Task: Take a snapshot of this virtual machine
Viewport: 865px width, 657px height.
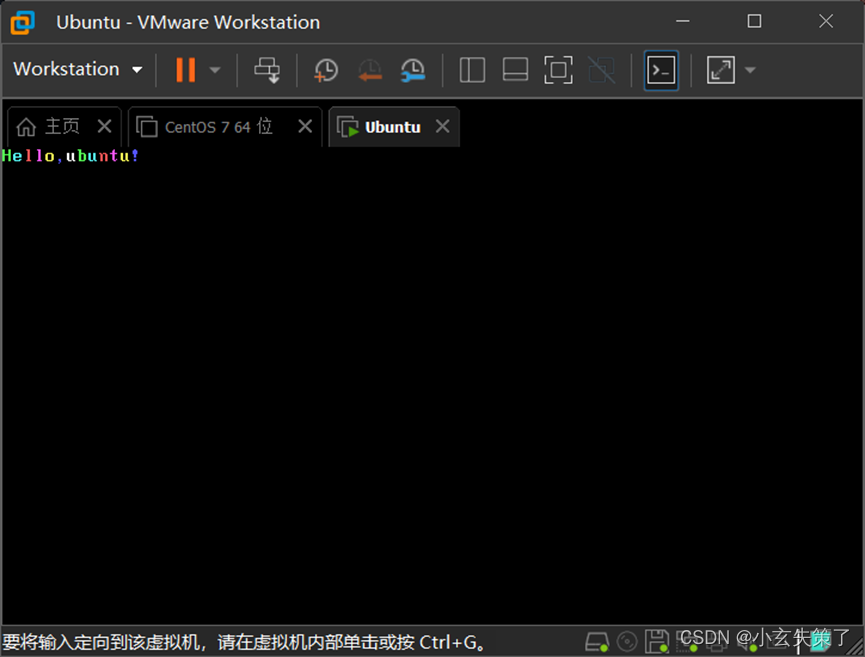Action: click(x=326, y=71)
